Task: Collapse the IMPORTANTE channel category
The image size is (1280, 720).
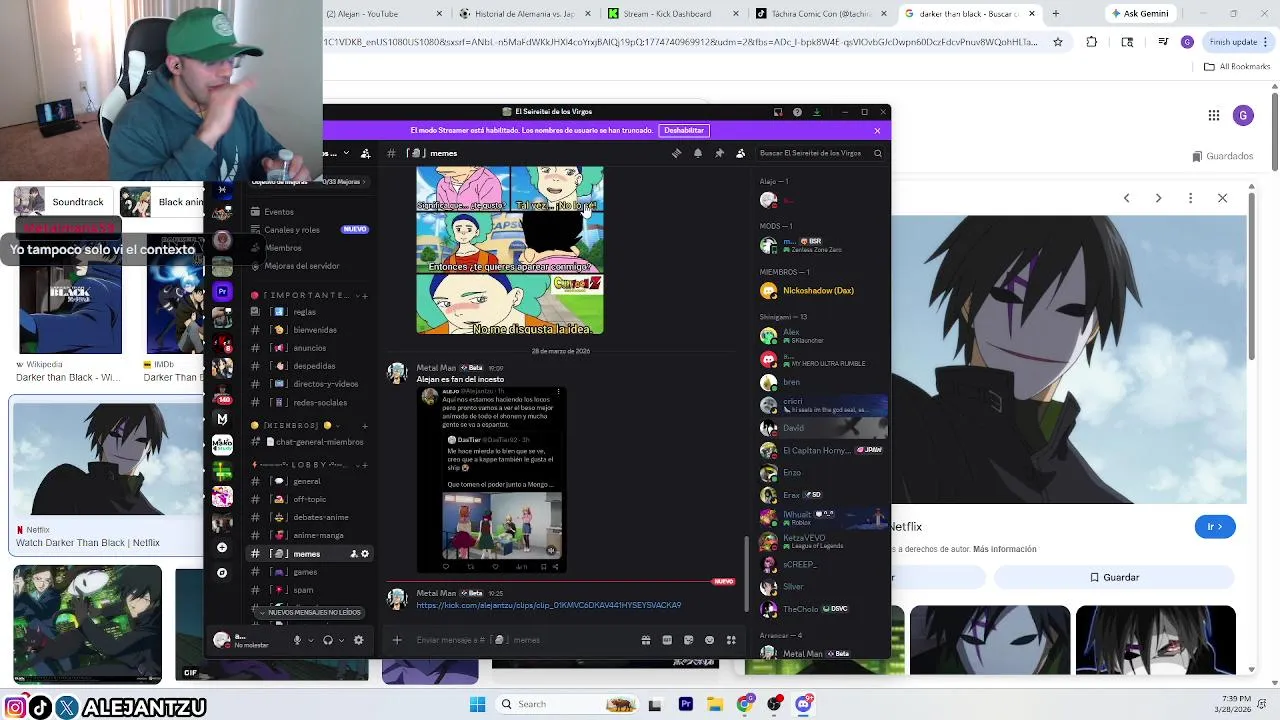Action: tap(305, 295)
